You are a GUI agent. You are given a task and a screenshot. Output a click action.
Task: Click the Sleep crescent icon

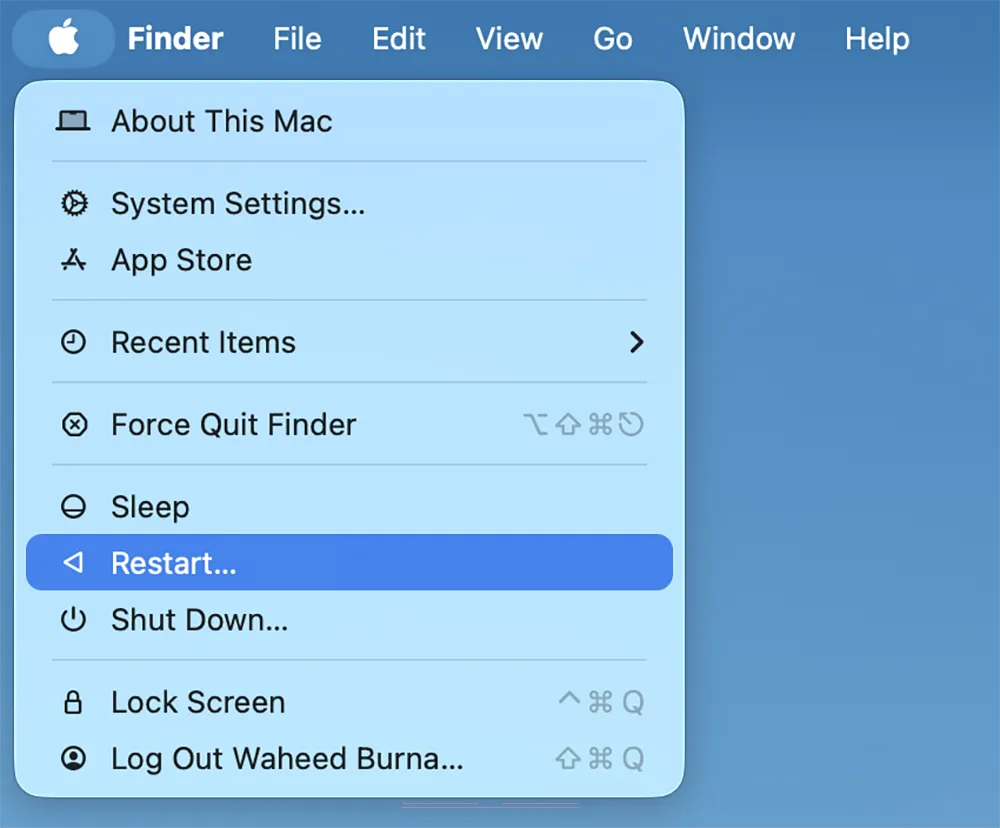[x=74, y=506]
